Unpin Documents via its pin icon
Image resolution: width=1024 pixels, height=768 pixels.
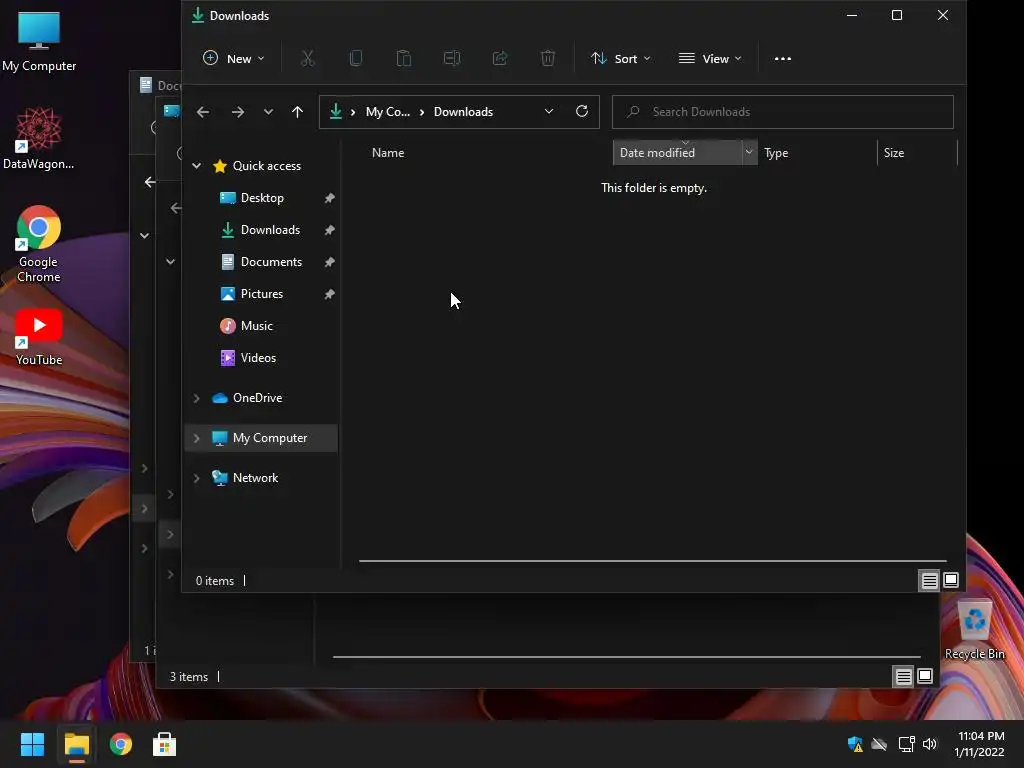pyautogui.click(x=329, y=262)
